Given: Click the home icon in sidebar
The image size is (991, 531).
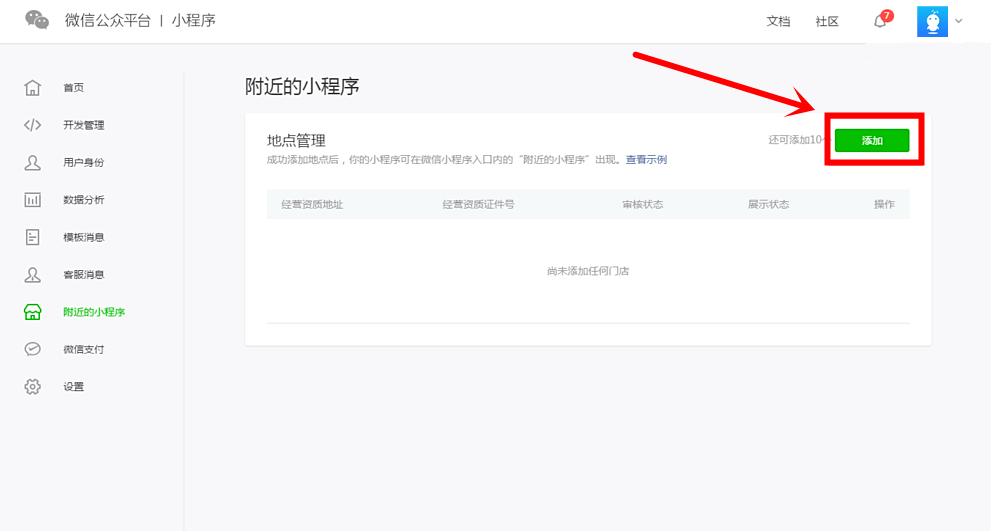Looking at the screenshot, I should (x=33, y=88).
